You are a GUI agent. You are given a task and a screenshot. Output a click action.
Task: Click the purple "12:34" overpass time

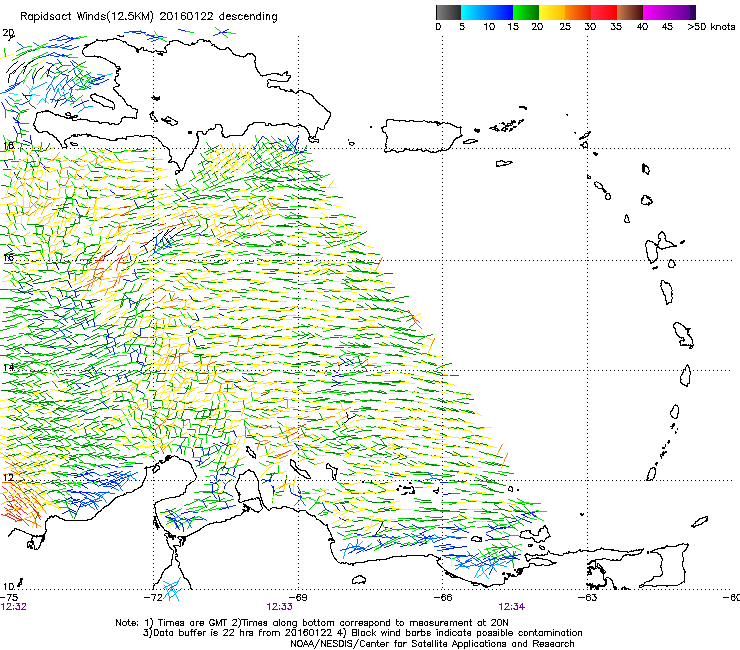[512, 607]
